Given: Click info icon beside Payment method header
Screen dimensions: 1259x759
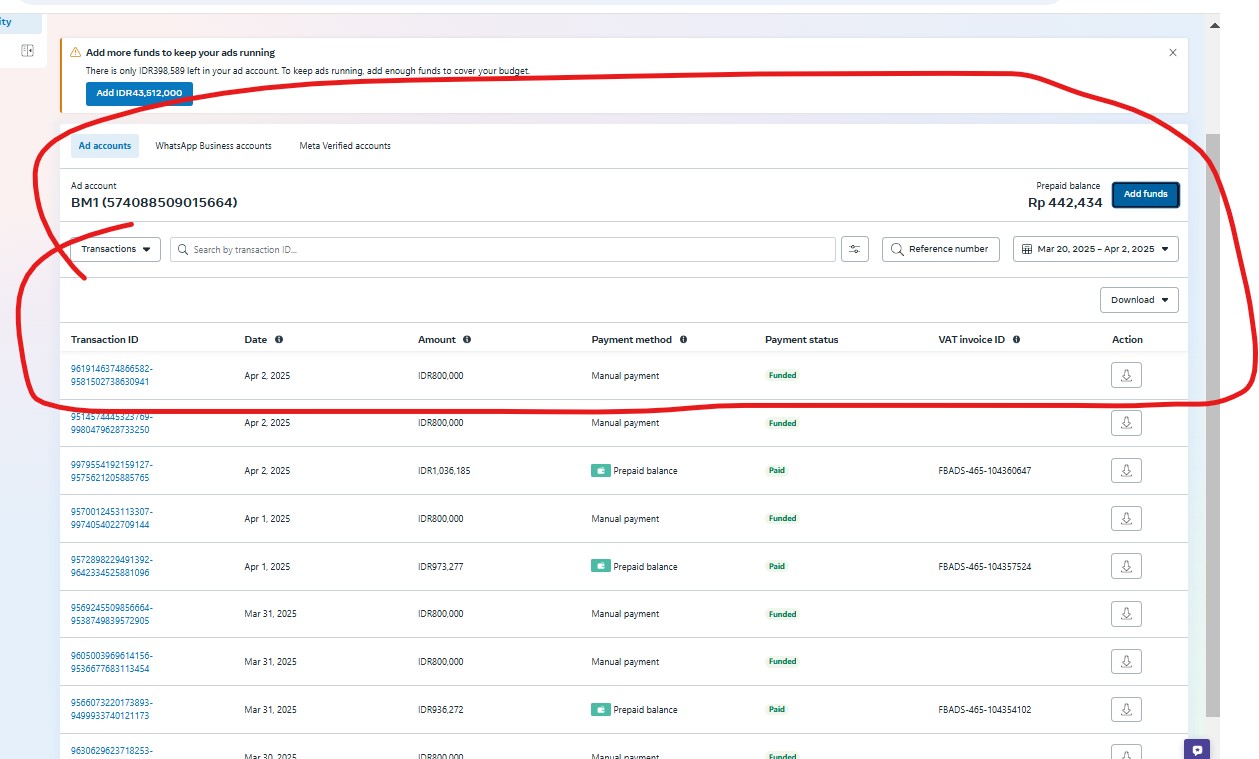Looking at the screenshot, I should point(684,340).
